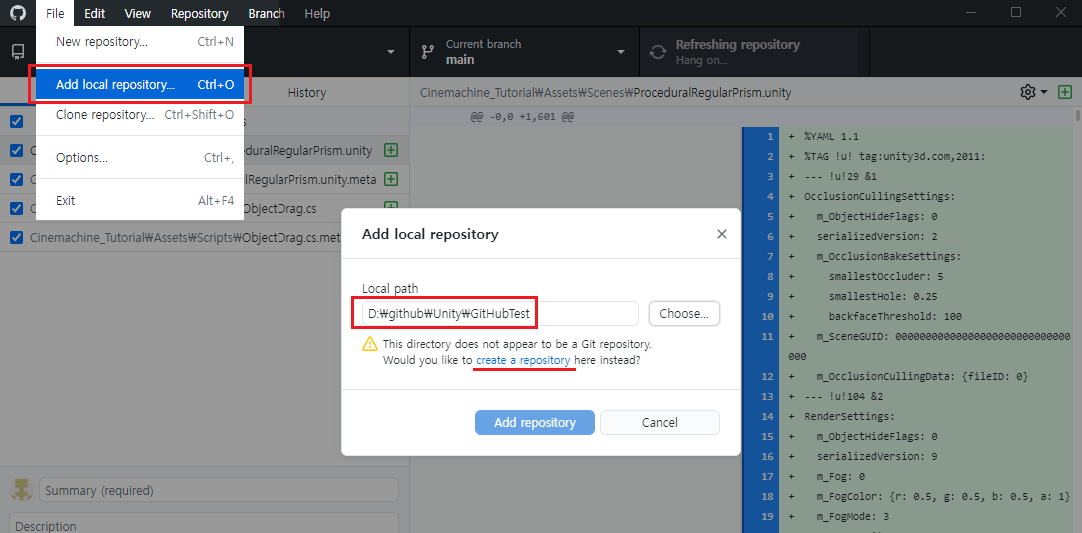Click the refresh sync arrows icon
1082x533 pixels.
(658, 52)
